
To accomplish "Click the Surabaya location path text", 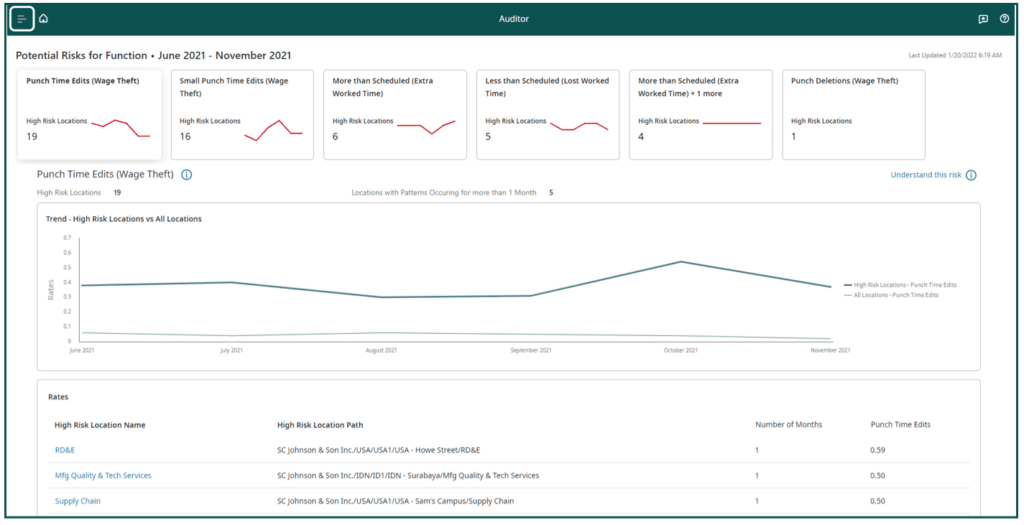I will click(408, 476).
